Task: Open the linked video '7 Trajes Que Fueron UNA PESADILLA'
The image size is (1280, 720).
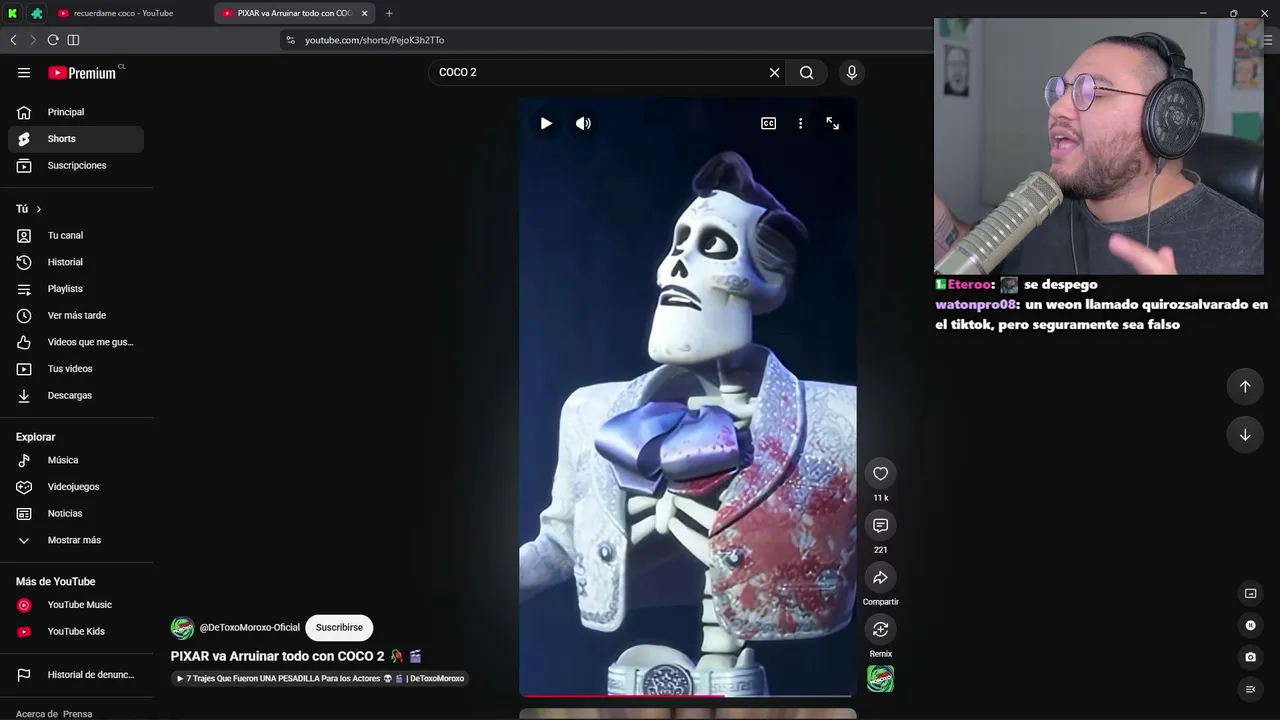Action: coord(320,678)
